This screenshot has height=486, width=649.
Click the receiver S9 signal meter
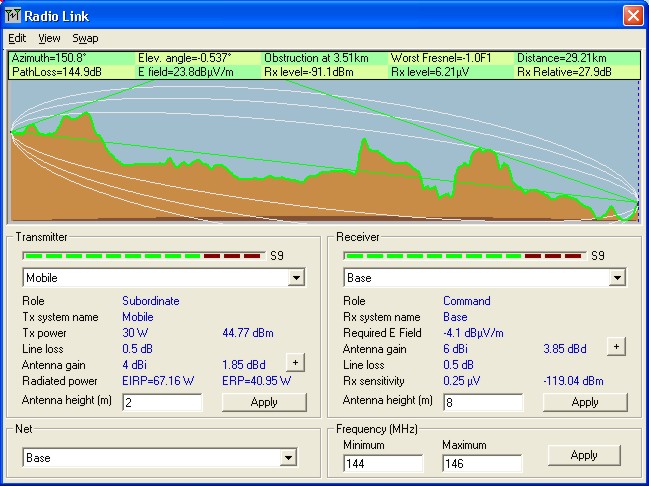click(465, 256)
